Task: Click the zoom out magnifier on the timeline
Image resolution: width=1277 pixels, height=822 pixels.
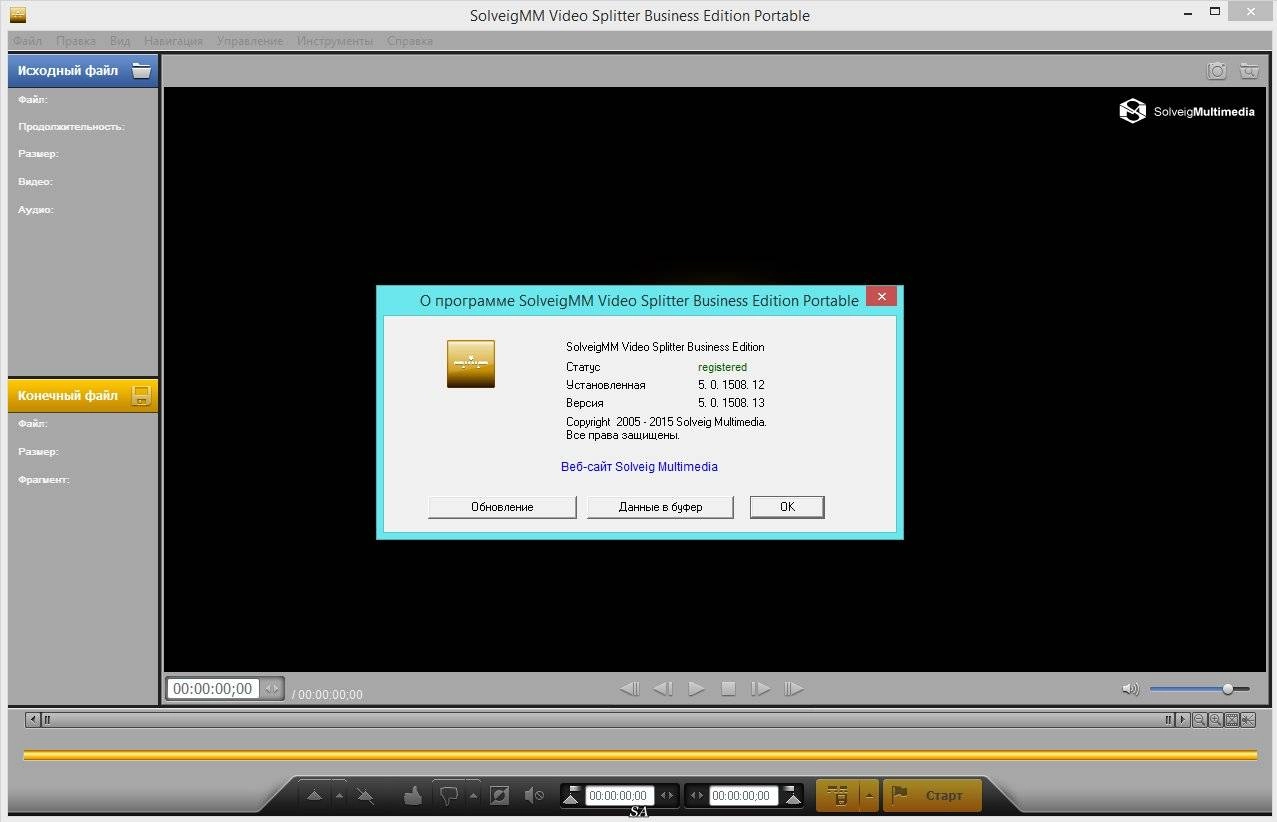Action: pos(1199,720)
